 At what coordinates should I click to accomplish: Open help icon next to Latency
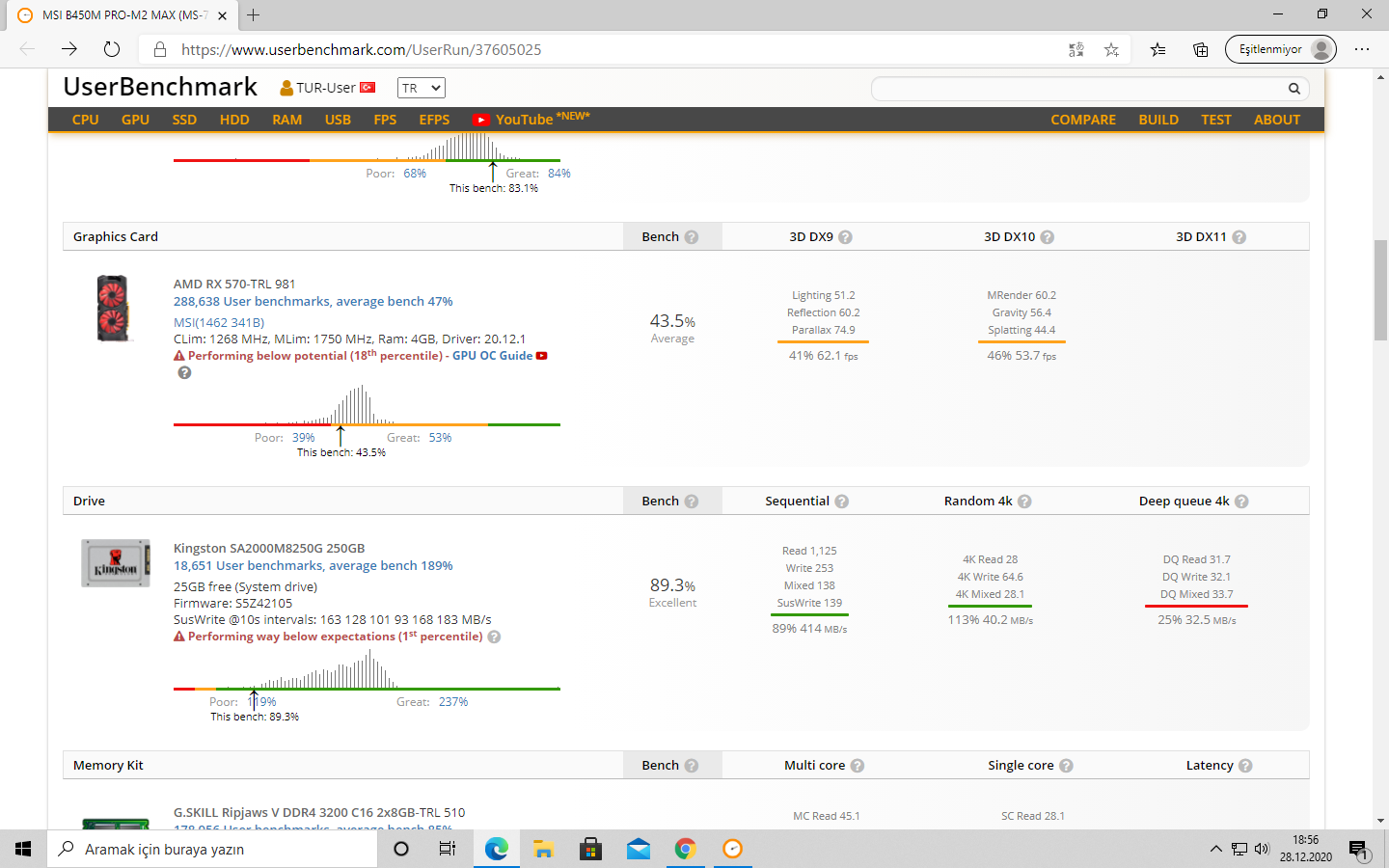(x=1245, y=766)
